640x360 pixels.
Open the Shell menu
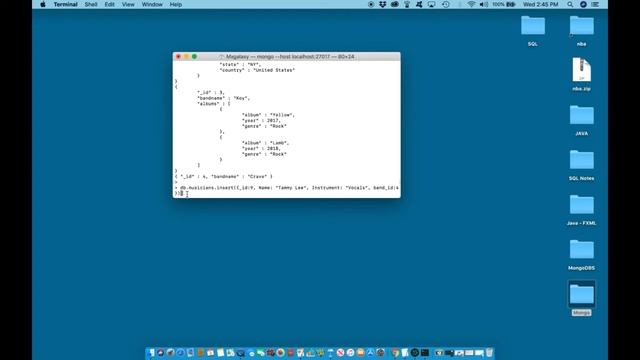[x=91, y=4]
